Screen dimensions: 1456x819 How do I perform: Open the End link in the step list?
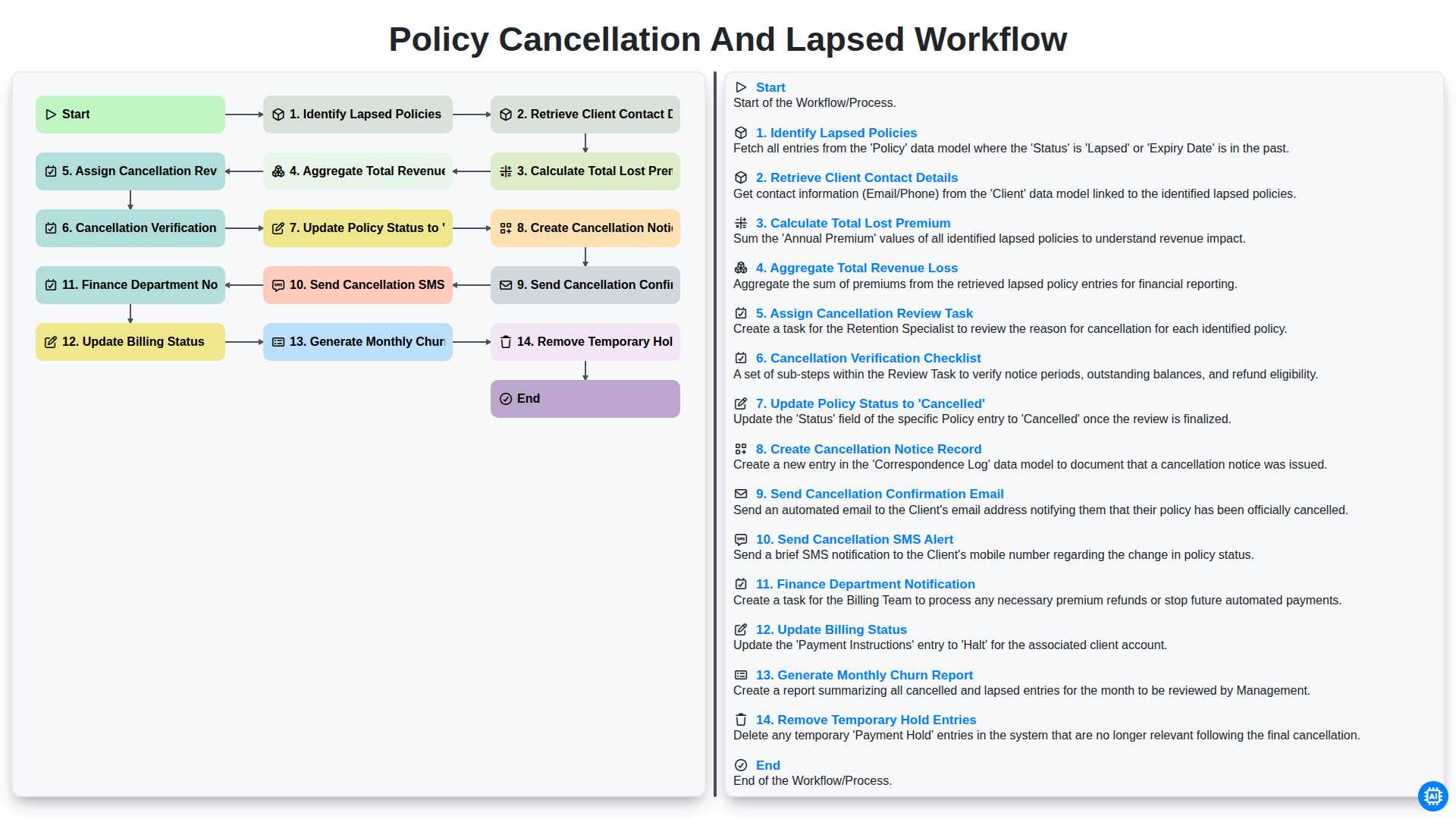click(767, 765)
